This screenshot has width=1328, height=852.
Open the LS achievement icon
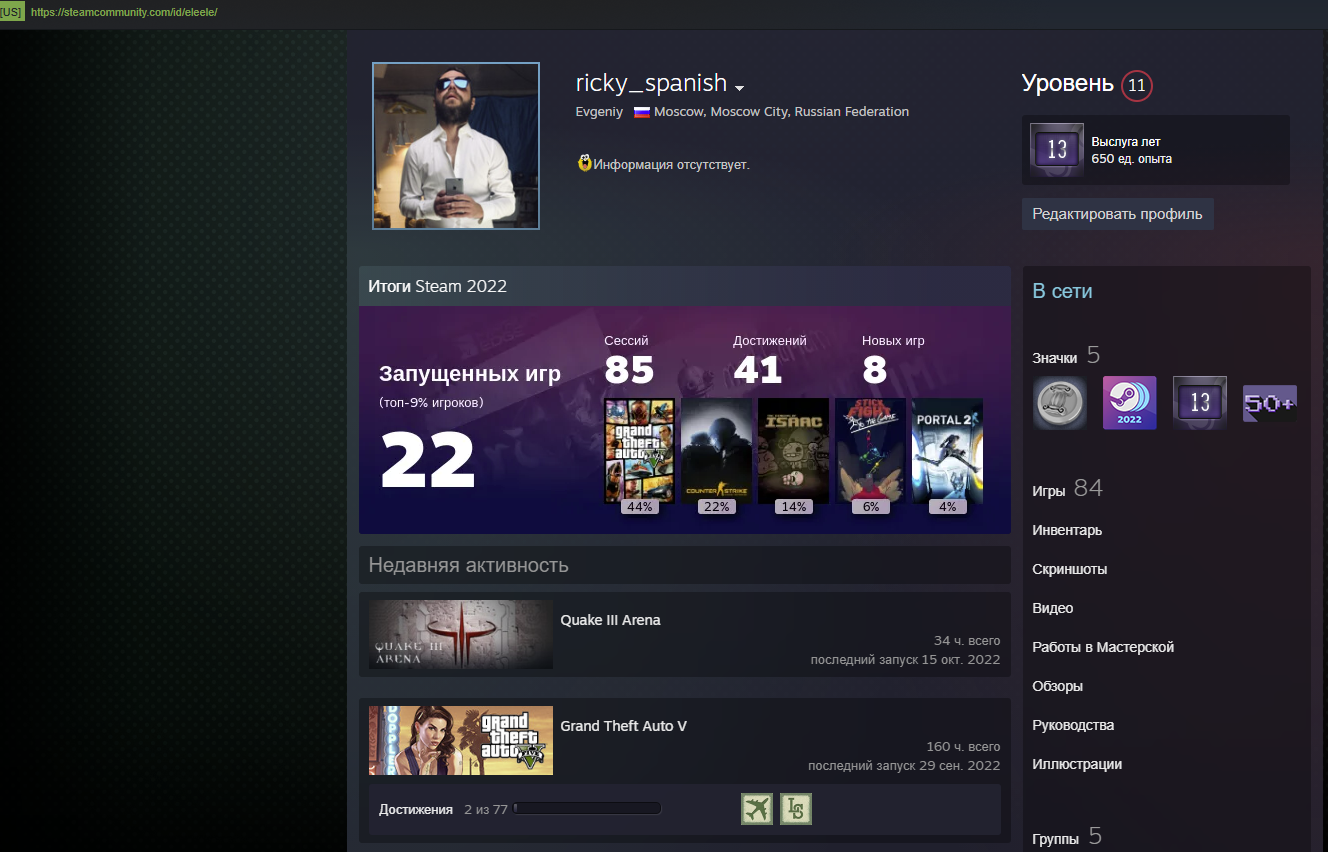point(796,809)
